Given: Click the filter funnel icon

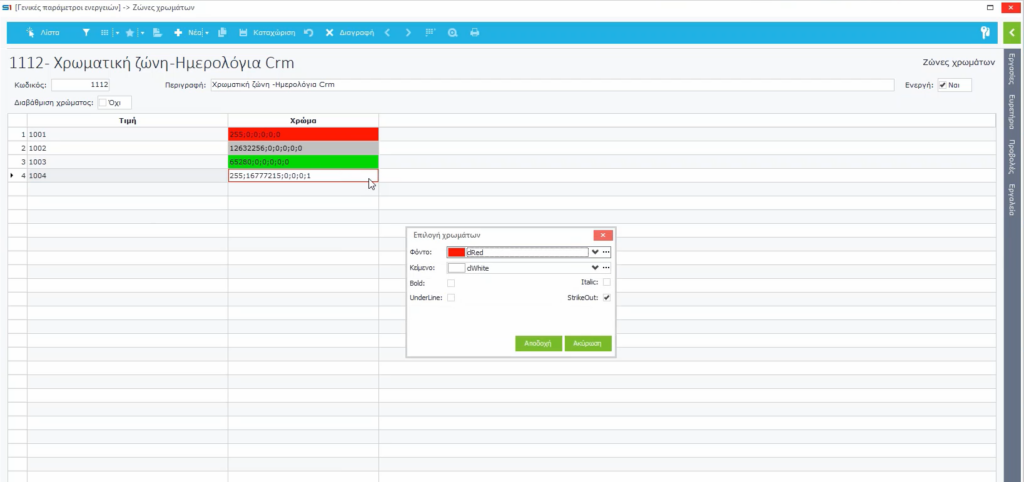Looking at the screenshot, I should (86, 32).
